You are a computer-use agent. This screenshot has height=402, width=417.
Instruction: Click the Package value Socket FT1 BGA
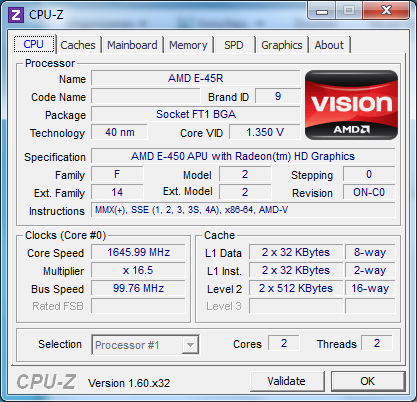click(196, 114)
